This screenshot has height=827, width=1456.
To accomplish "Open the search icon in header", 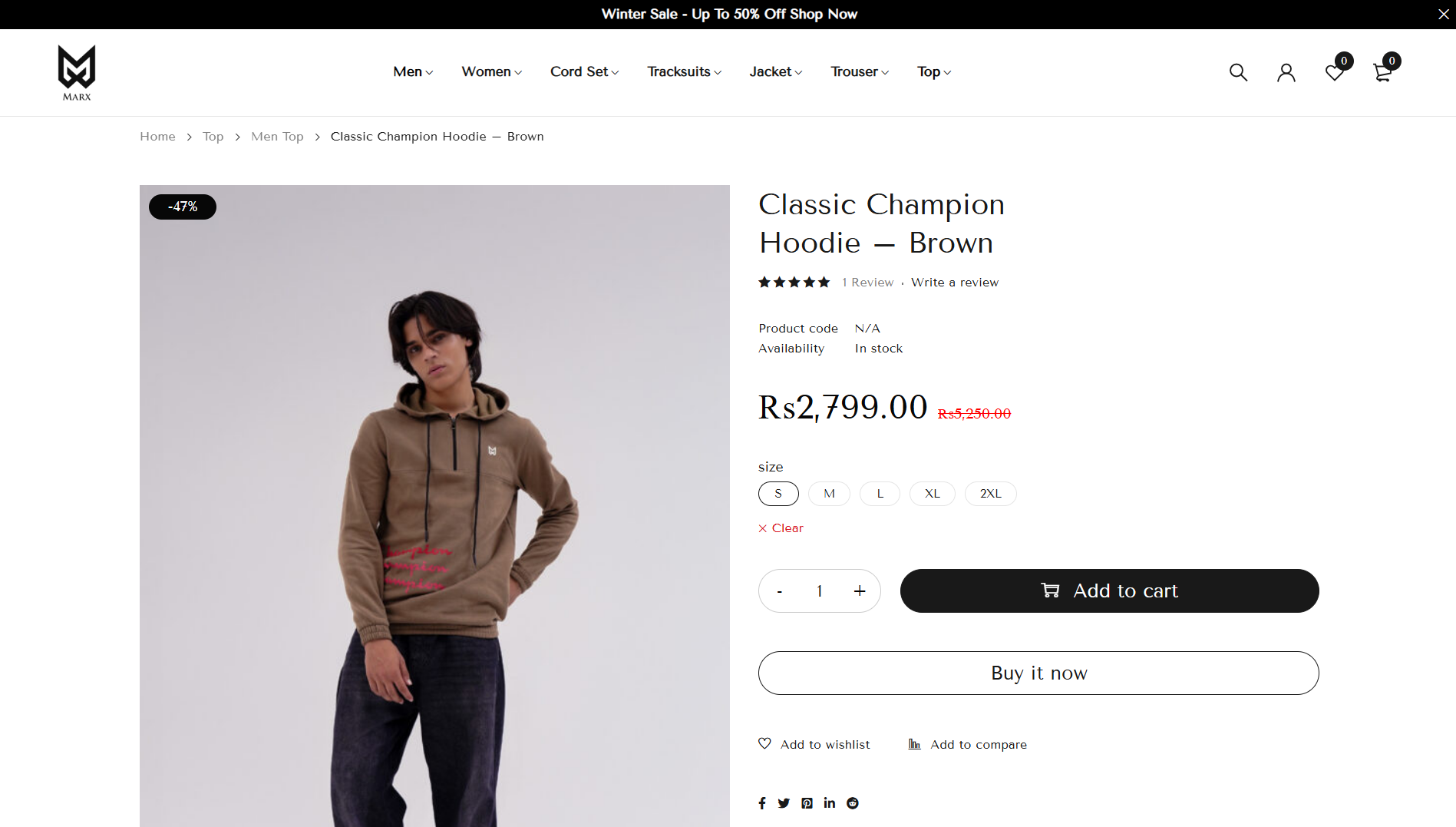I will click(1238, 72).
